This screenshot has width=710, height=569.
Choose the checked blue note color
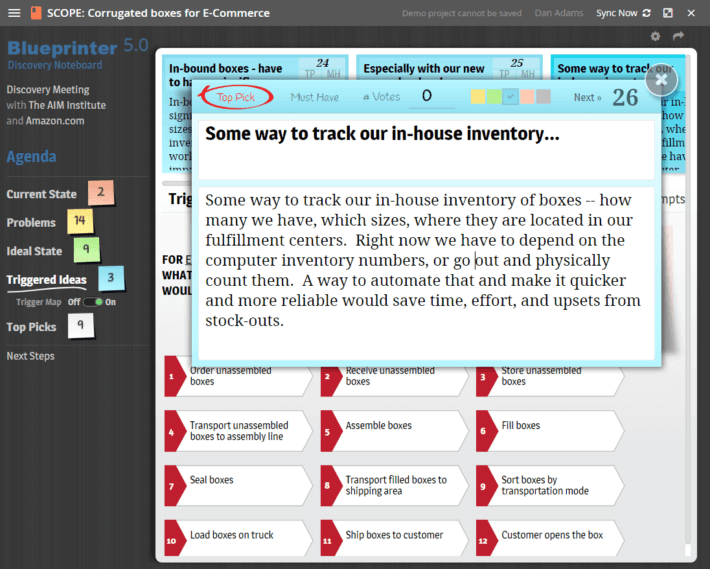tap(510, 96)
